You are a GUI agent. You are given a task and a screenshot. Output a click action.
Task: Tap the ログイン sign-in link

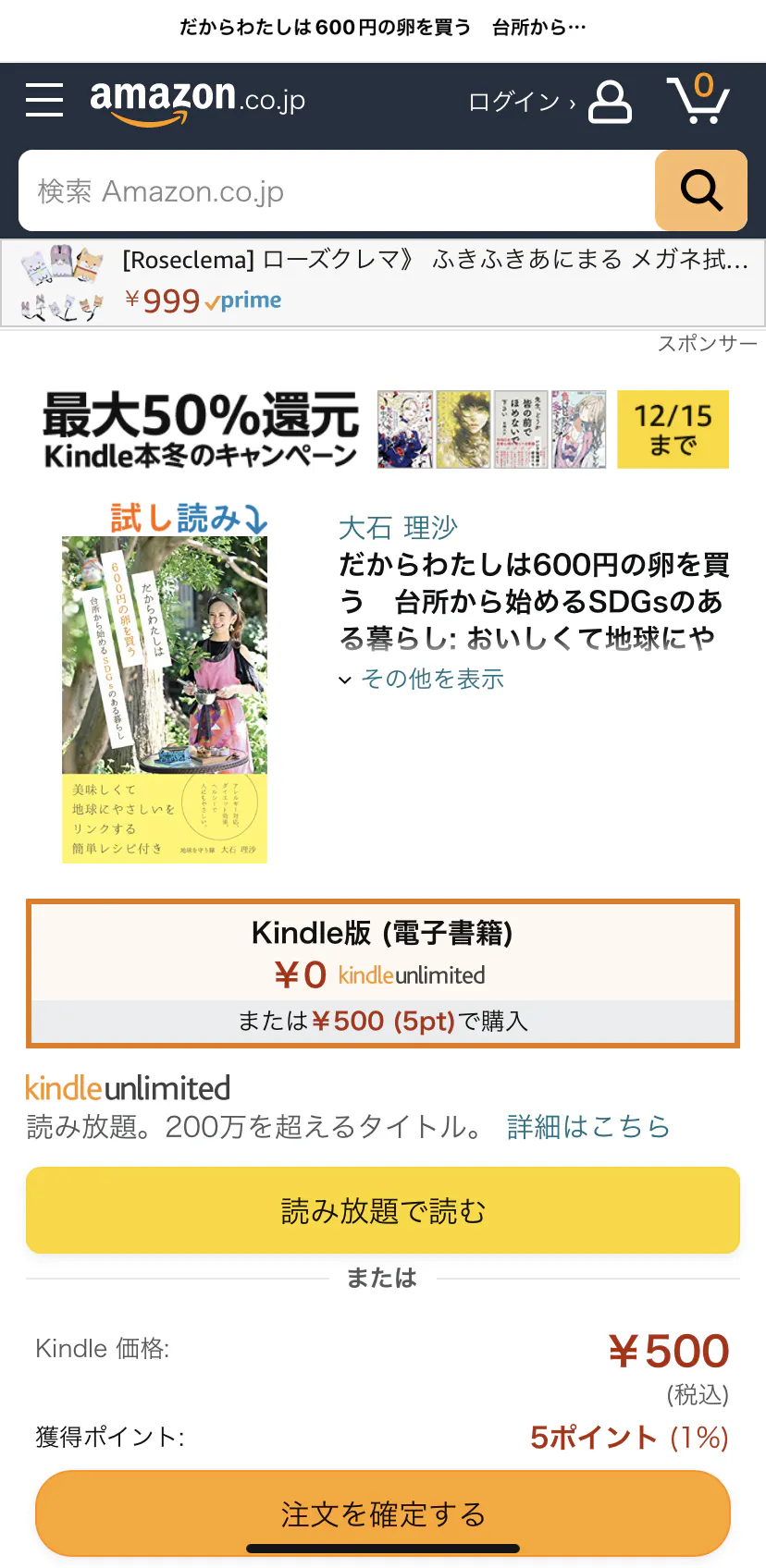tap(522, 102)
